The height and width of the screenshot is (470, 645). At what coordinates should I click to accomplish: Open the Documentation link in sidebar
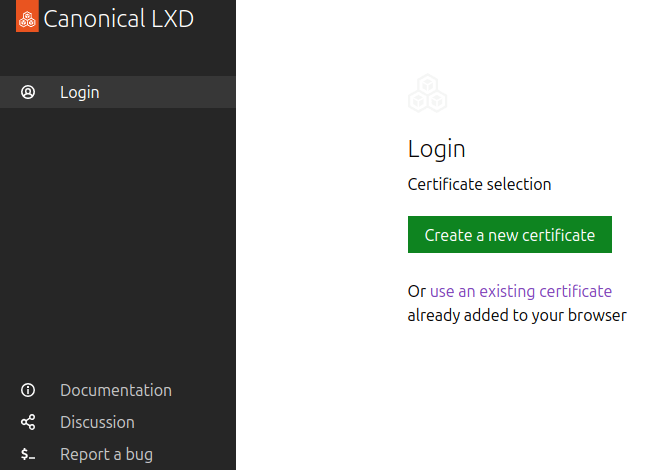[116, 390]
